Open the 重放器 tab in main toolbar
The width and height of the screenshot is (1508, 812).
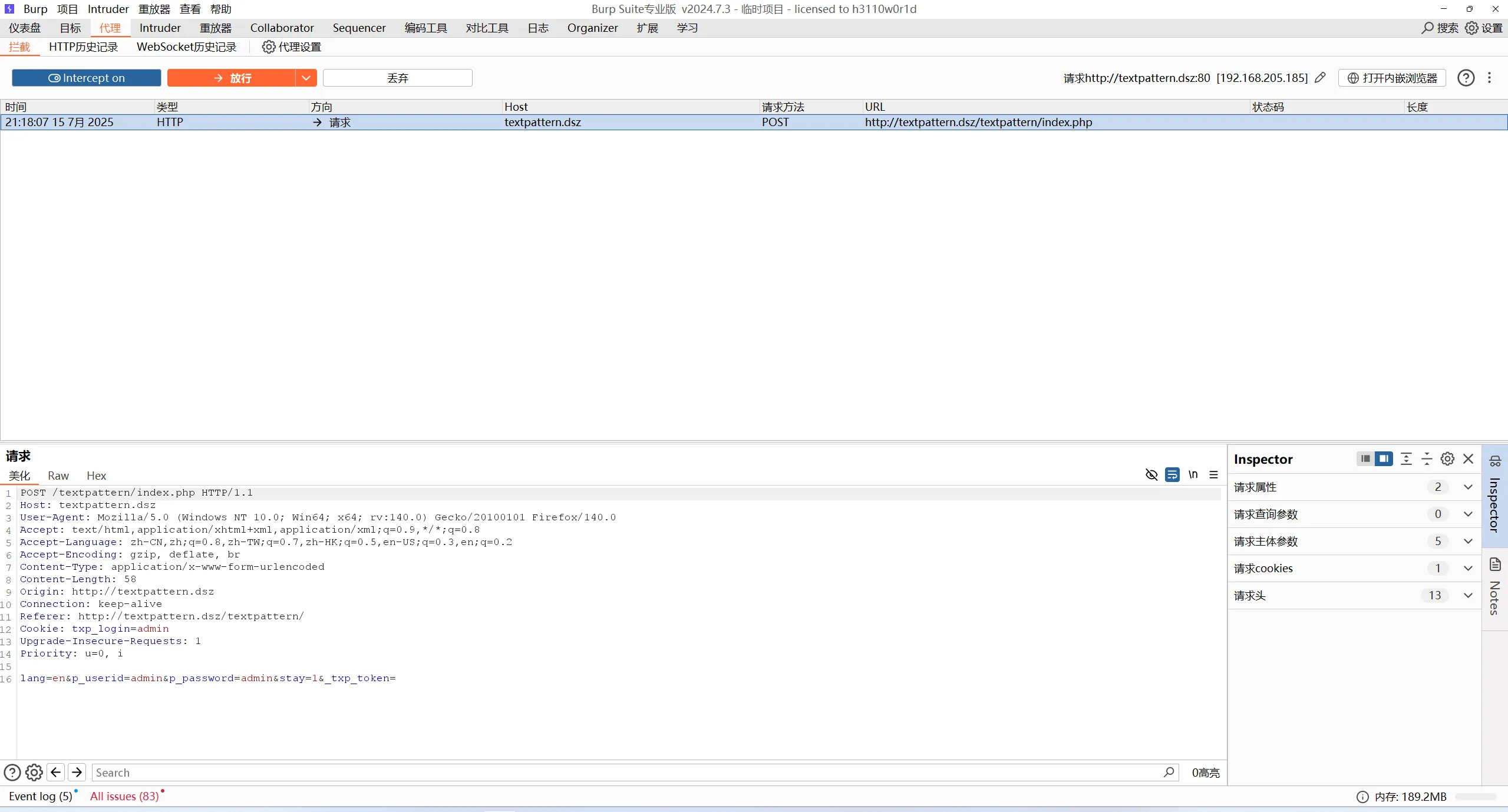(215, 28)
